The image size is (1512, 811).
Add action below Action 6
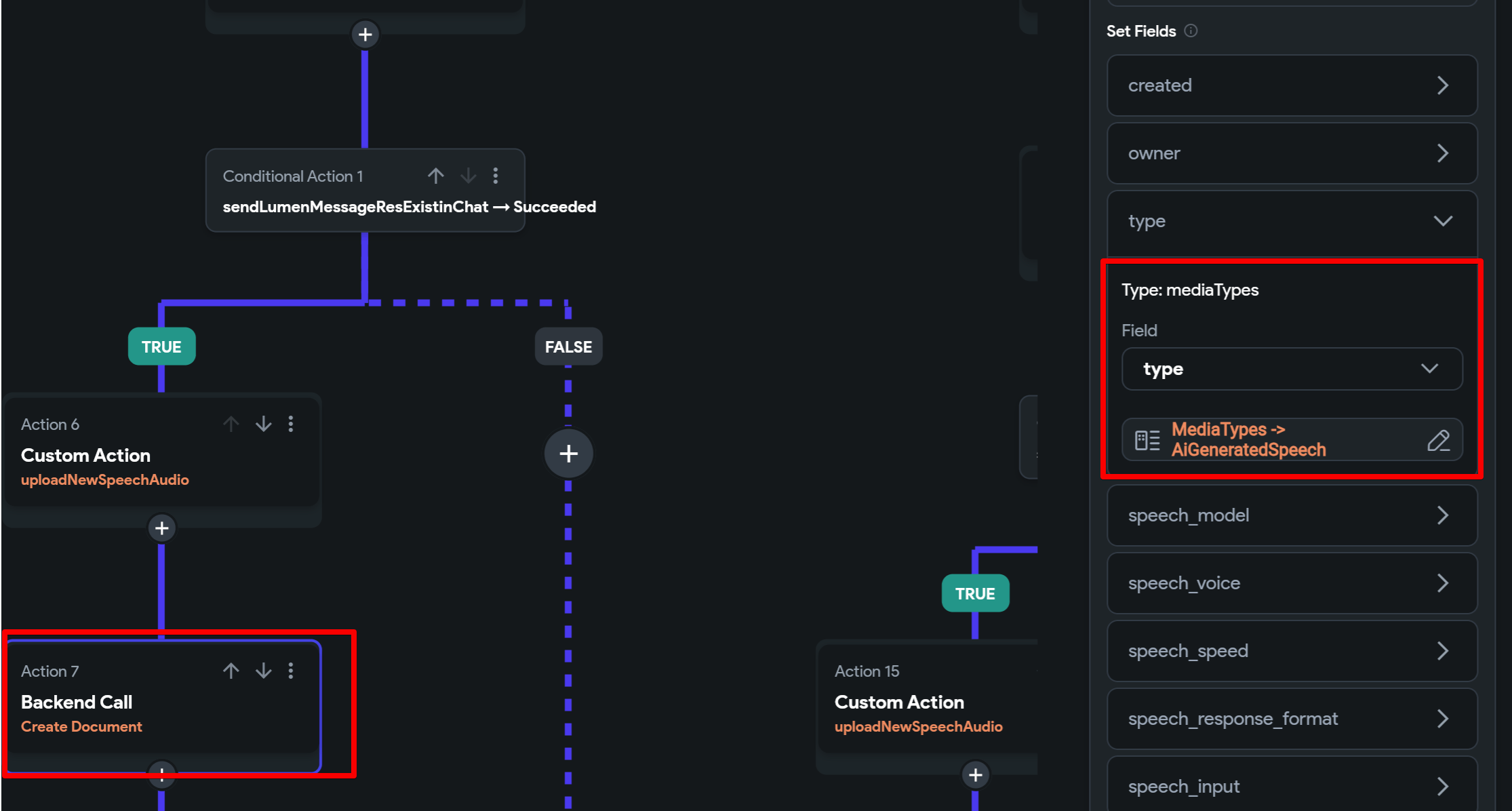161,528
